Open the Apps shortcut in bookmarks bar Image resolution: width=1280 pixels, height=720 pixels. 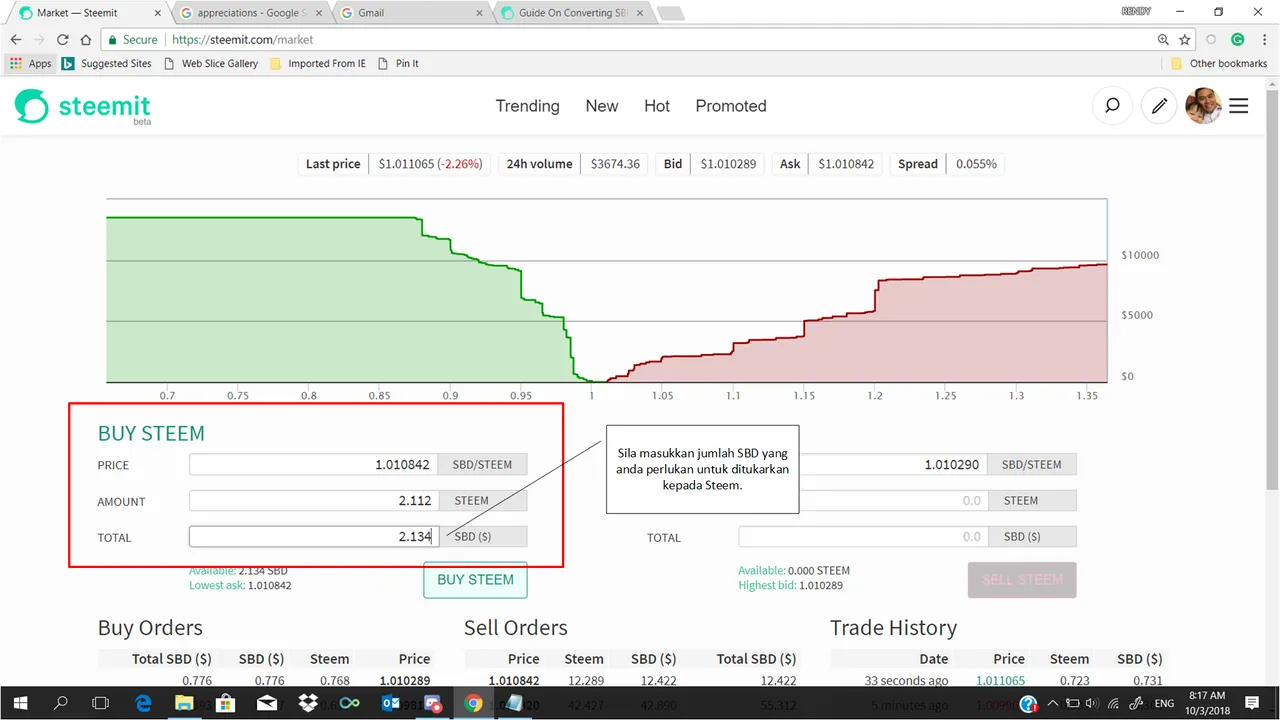[30, 63]
